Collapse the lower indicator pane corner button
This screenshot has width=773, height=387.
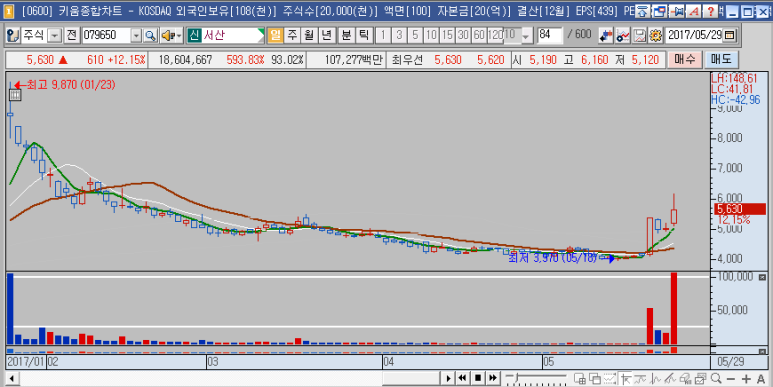tap(763, 351)
